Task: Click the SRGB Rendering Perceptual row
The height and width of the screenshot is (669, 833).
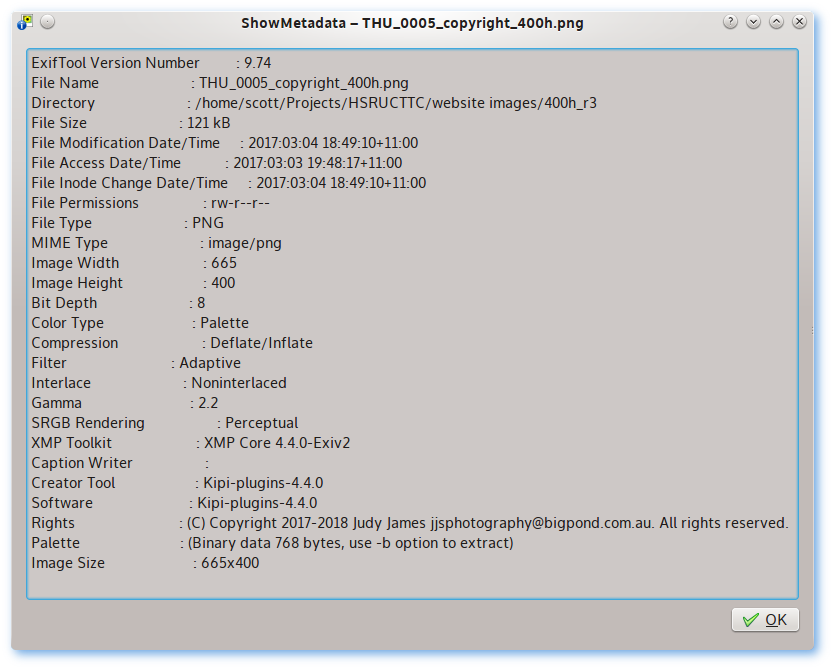Action: [165, 423]
